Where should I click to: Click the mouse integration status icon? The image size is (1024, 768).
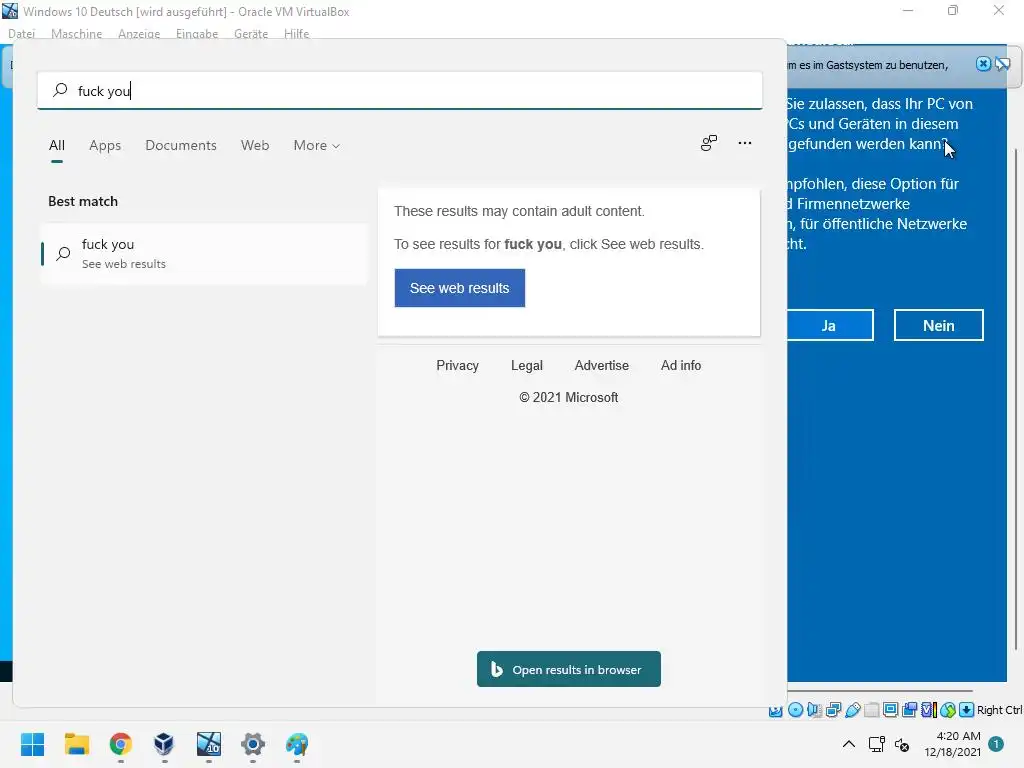[948, 710]
